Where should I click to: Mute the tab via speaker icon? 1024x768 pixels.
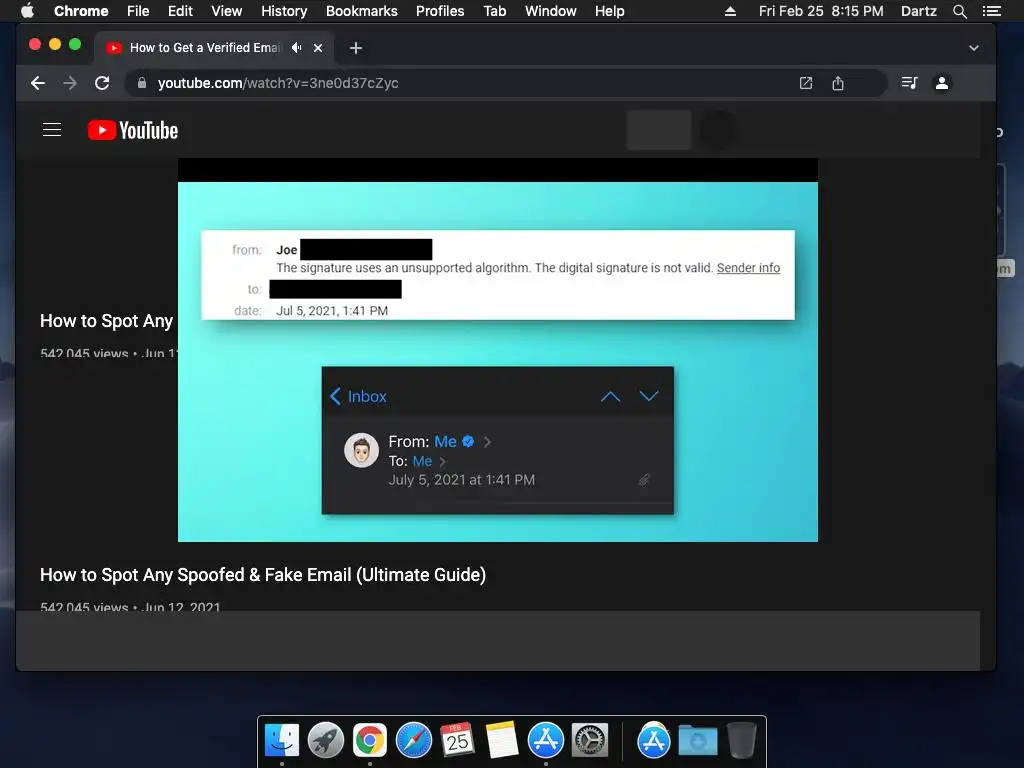pyautogui.click(x=297, y=48)
